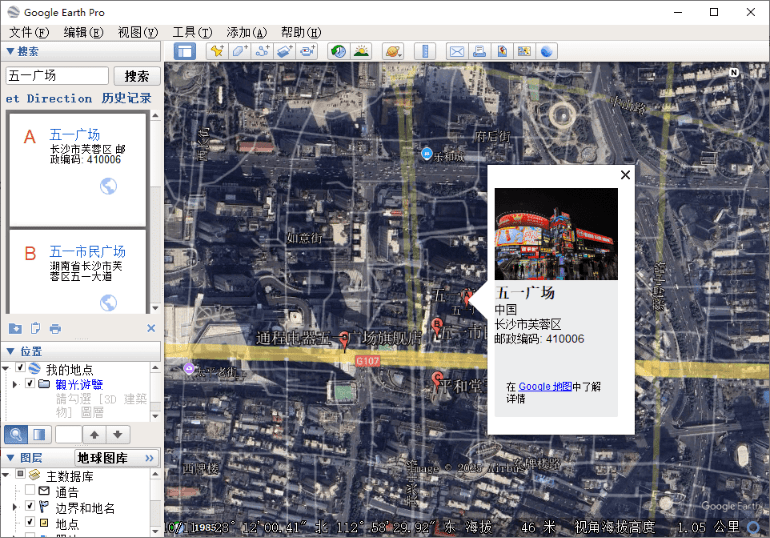Hide the sidebar using toolbar button
The width and height of the screenshot is (770, 538).
pyautogui.click(x=185, y=51)
